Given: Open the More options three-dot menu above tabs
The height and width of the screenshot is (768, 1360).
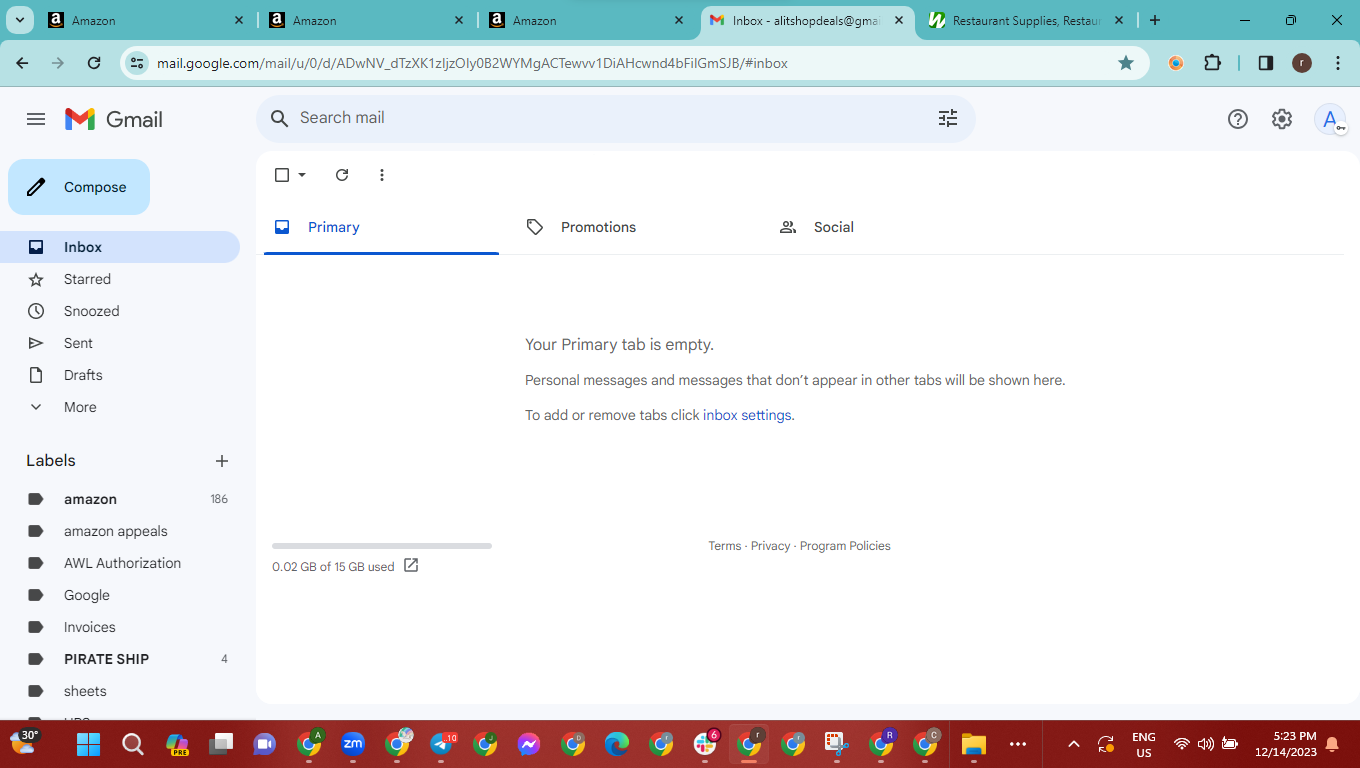Looking at the screenshot, I should click(x=382, y=175).
